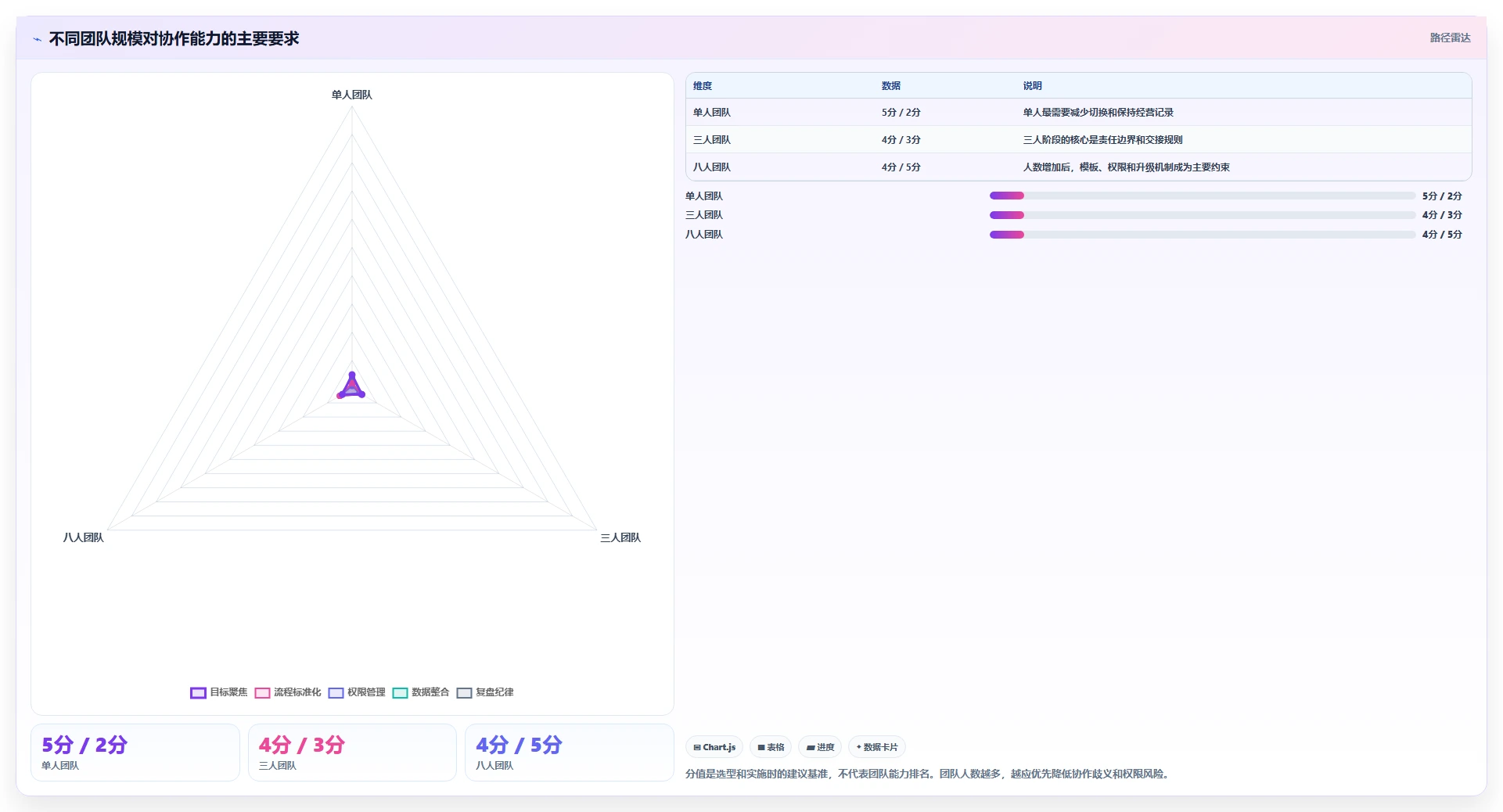This screenshot has width=1503, height=812.
Task: Toggle the 复盘纪律 legend swatch
Action: (464, 693)
